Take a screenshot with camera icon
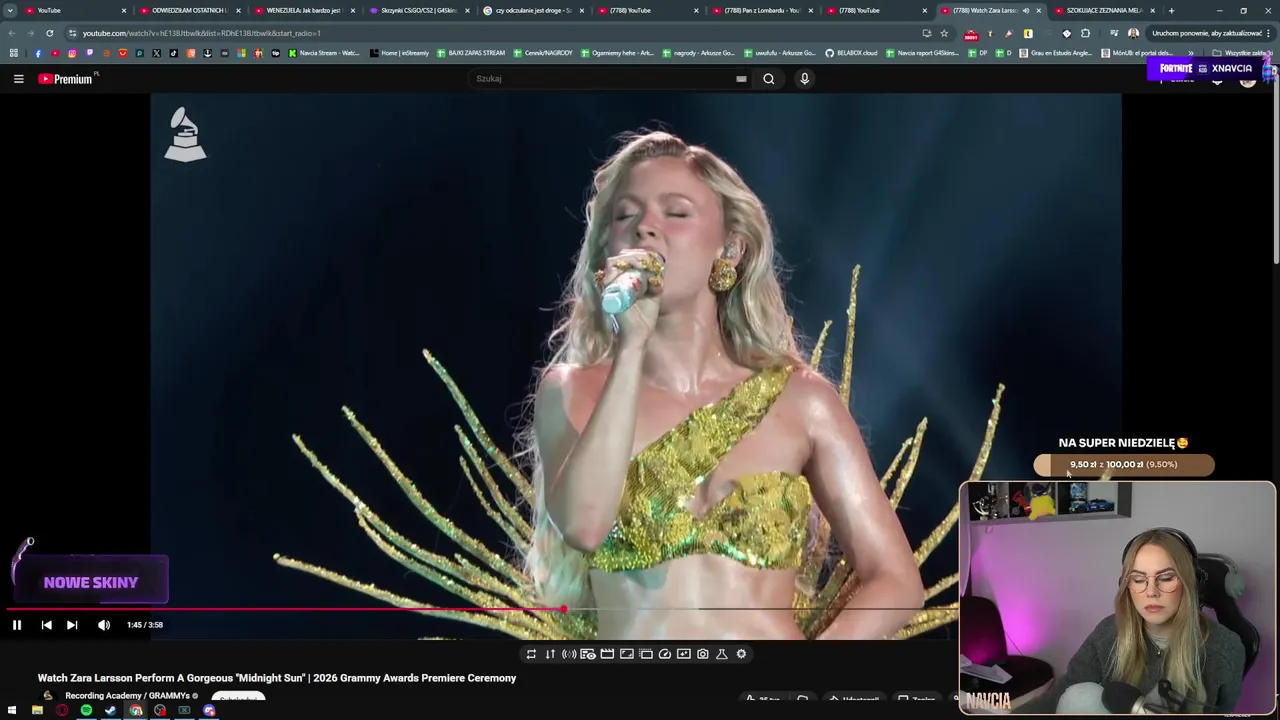The height and width of the screenshot is (720, 1280). pos(703,654)
